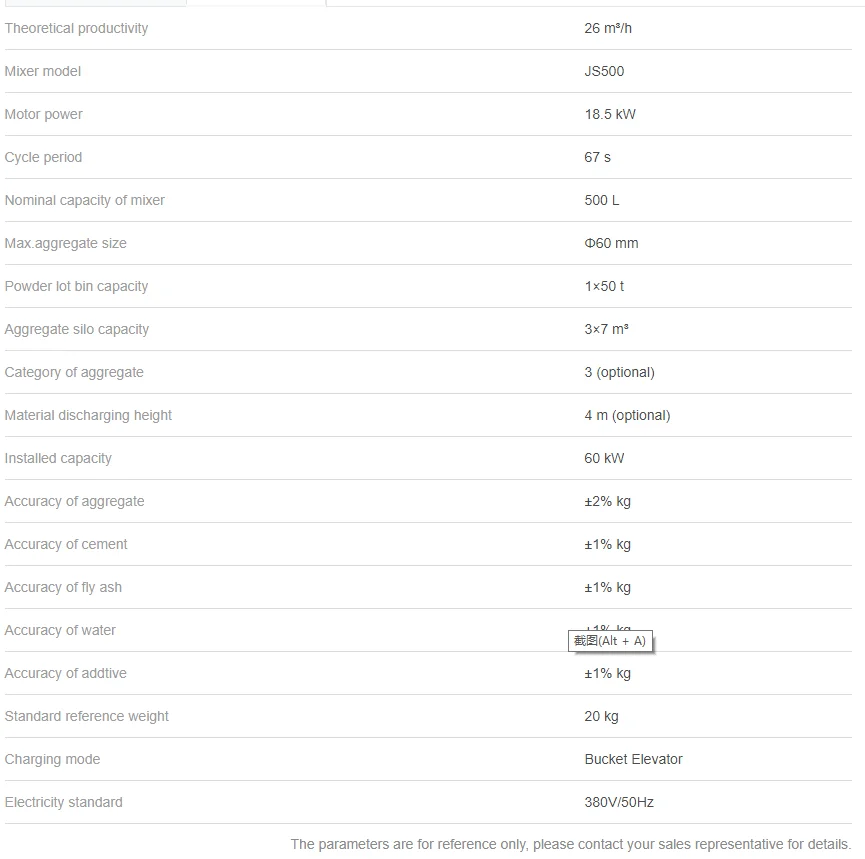Click the 'parameters are for reference only' note
865x859 pixels.
(x=570, y=844)
